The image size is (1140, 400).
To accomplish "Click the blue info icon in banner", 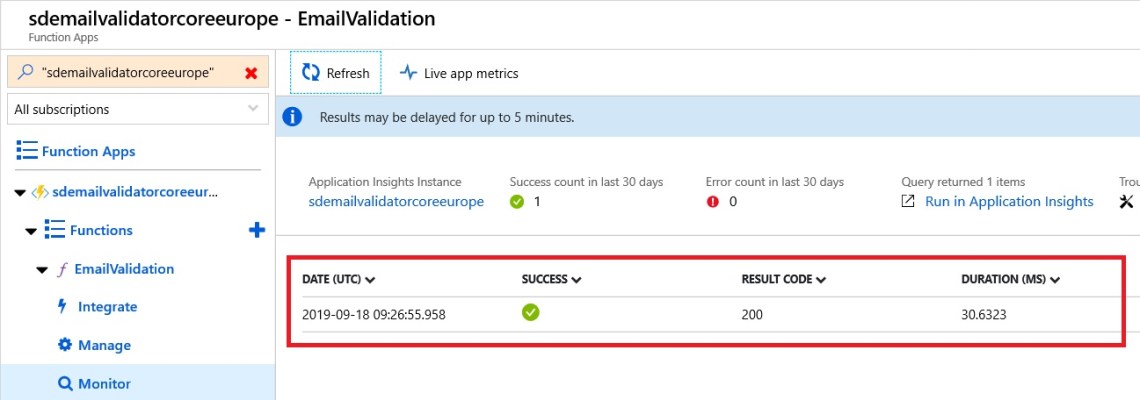I will pyautogui.click(x=292, y=117).
